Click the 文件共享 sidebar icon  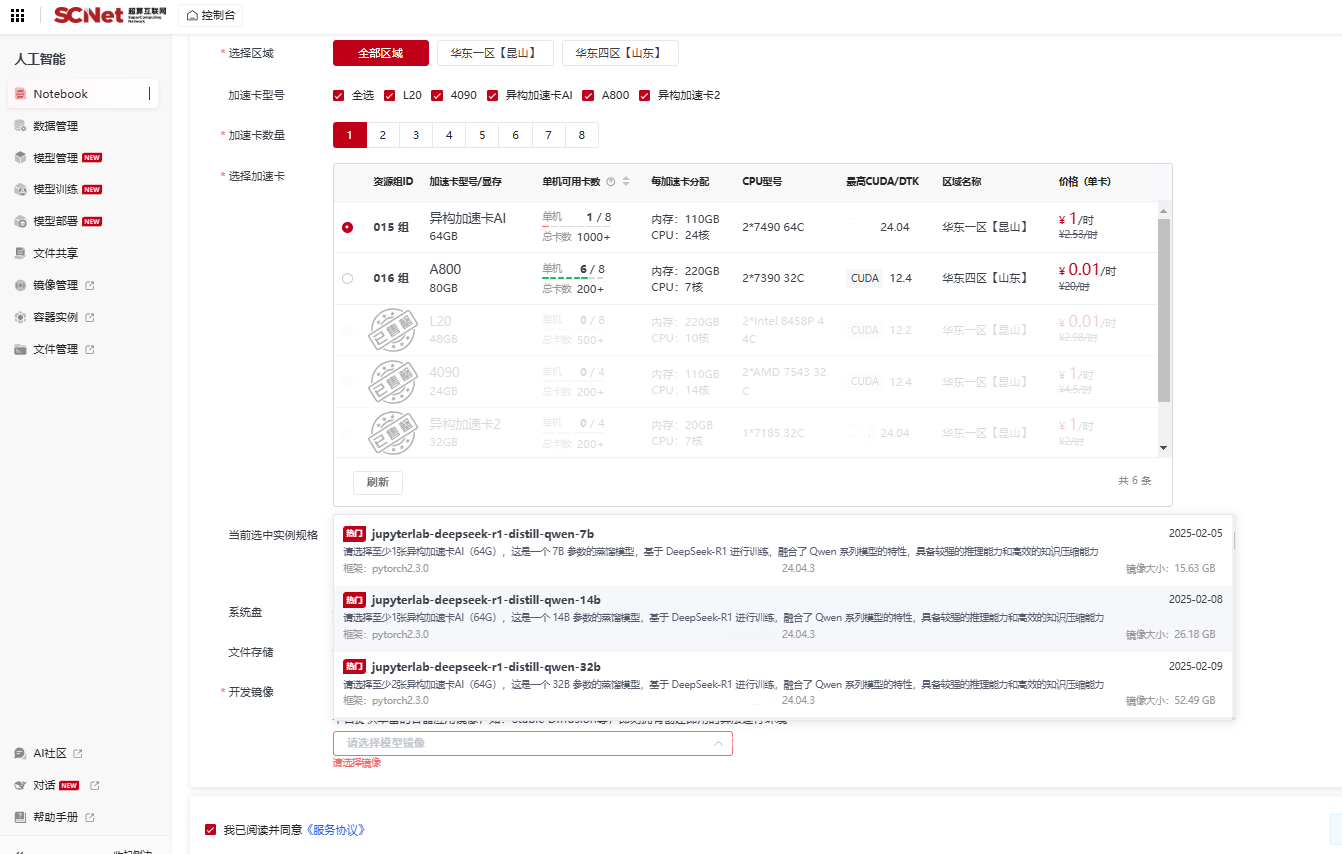click(20, 253)
